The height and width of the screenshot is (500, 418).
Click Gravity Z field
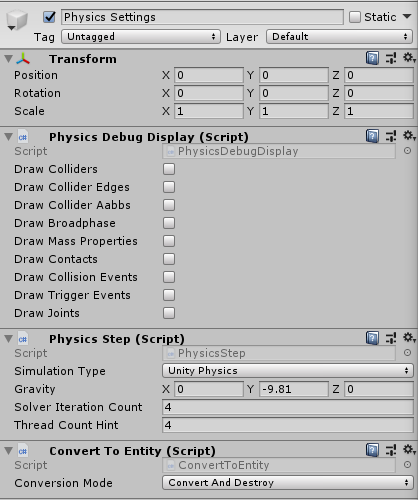tap(379, 389)
